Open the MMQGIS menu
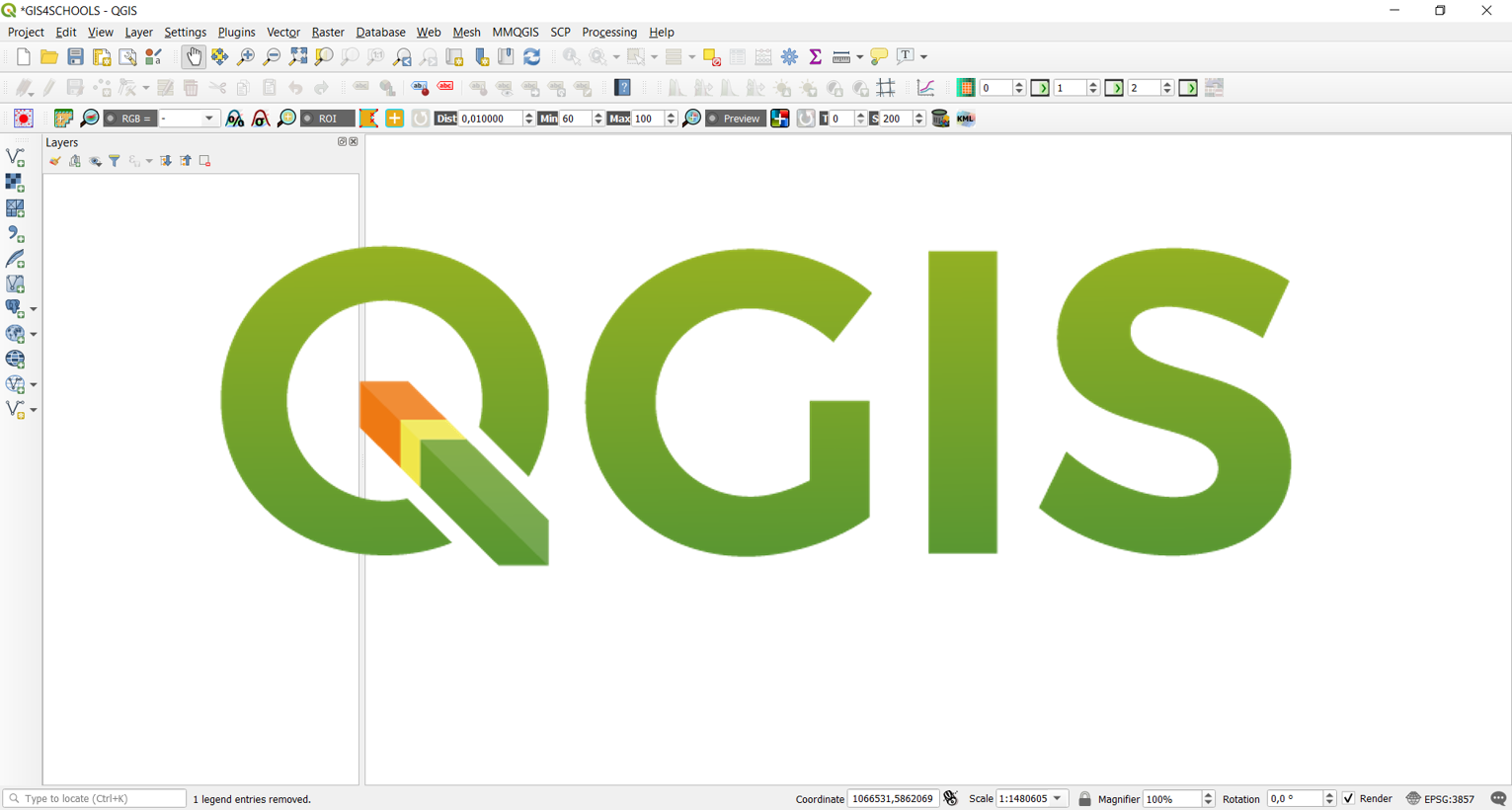The height and width of the screenshot is (810, 1512). 516,33
